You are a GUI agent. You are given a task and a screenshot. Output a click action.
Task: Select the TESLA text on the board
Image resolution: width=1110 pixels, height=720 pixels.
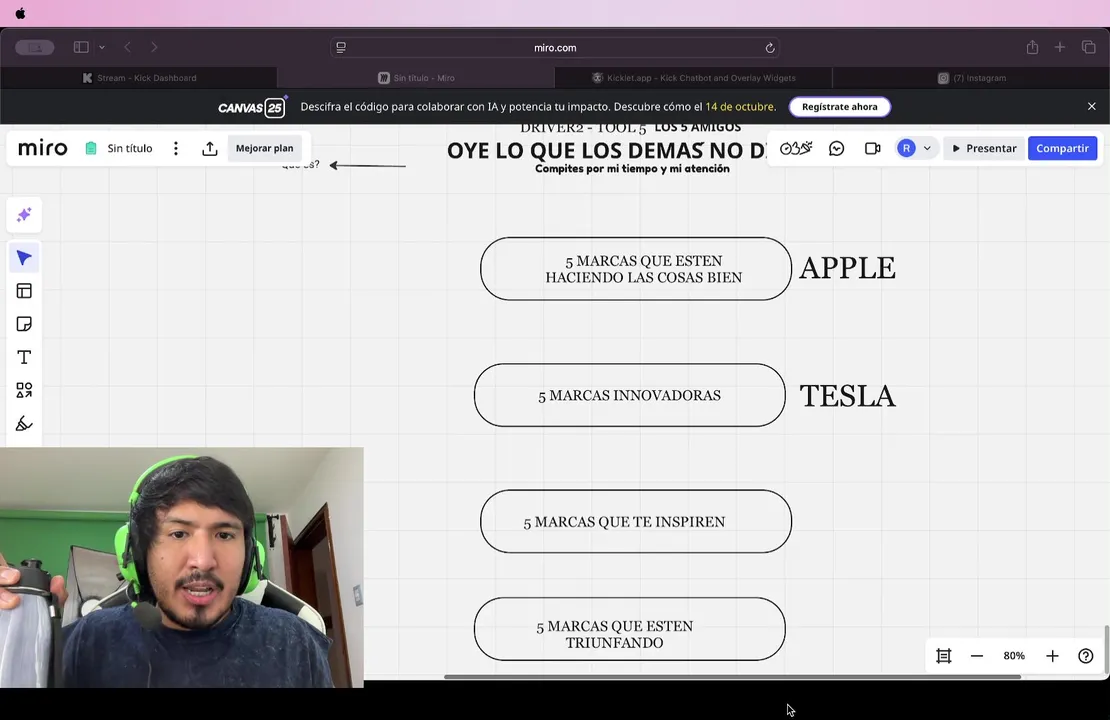[847, 396]
